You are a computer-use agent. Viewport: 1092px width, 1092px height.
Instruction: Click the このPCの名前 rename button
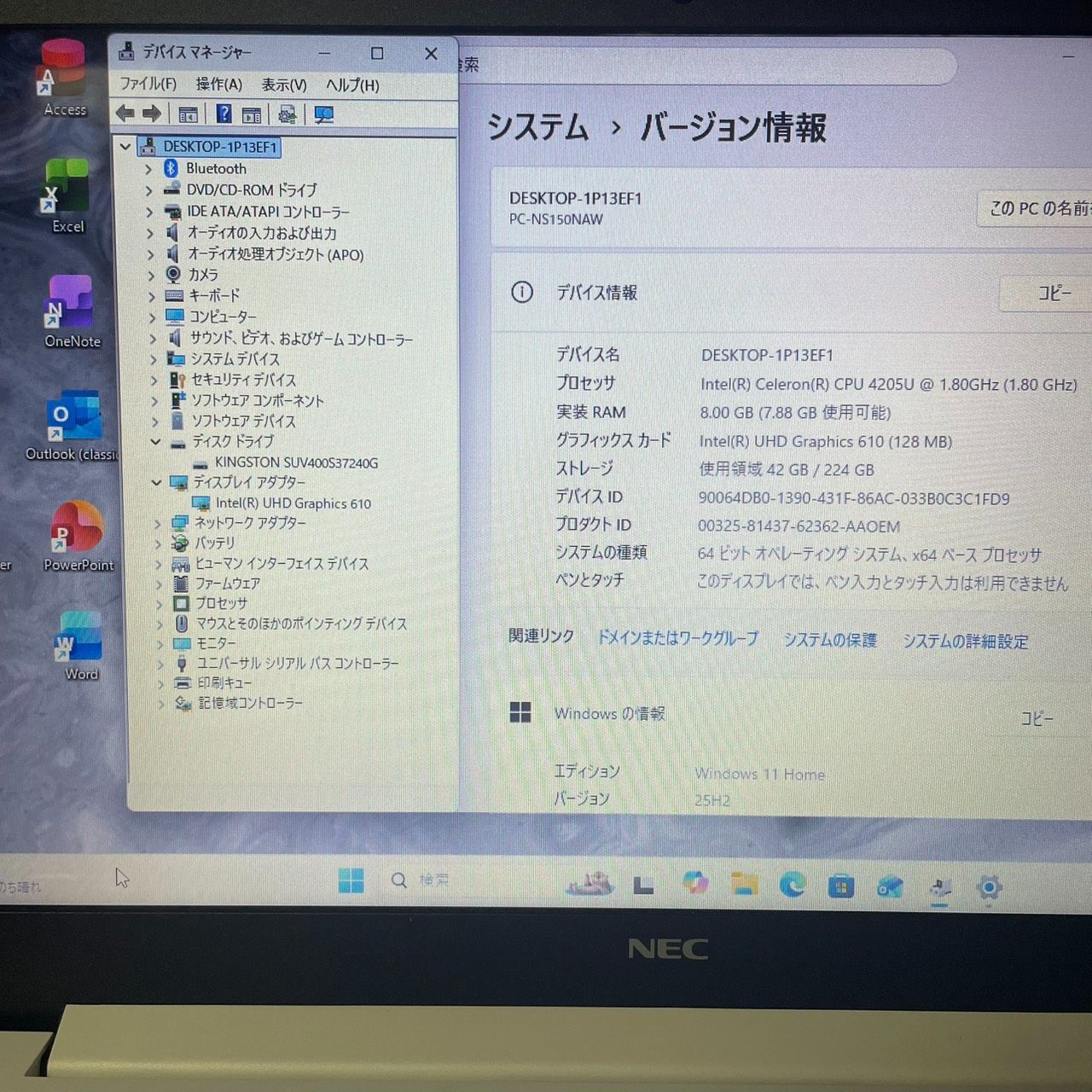point(1035,208)
